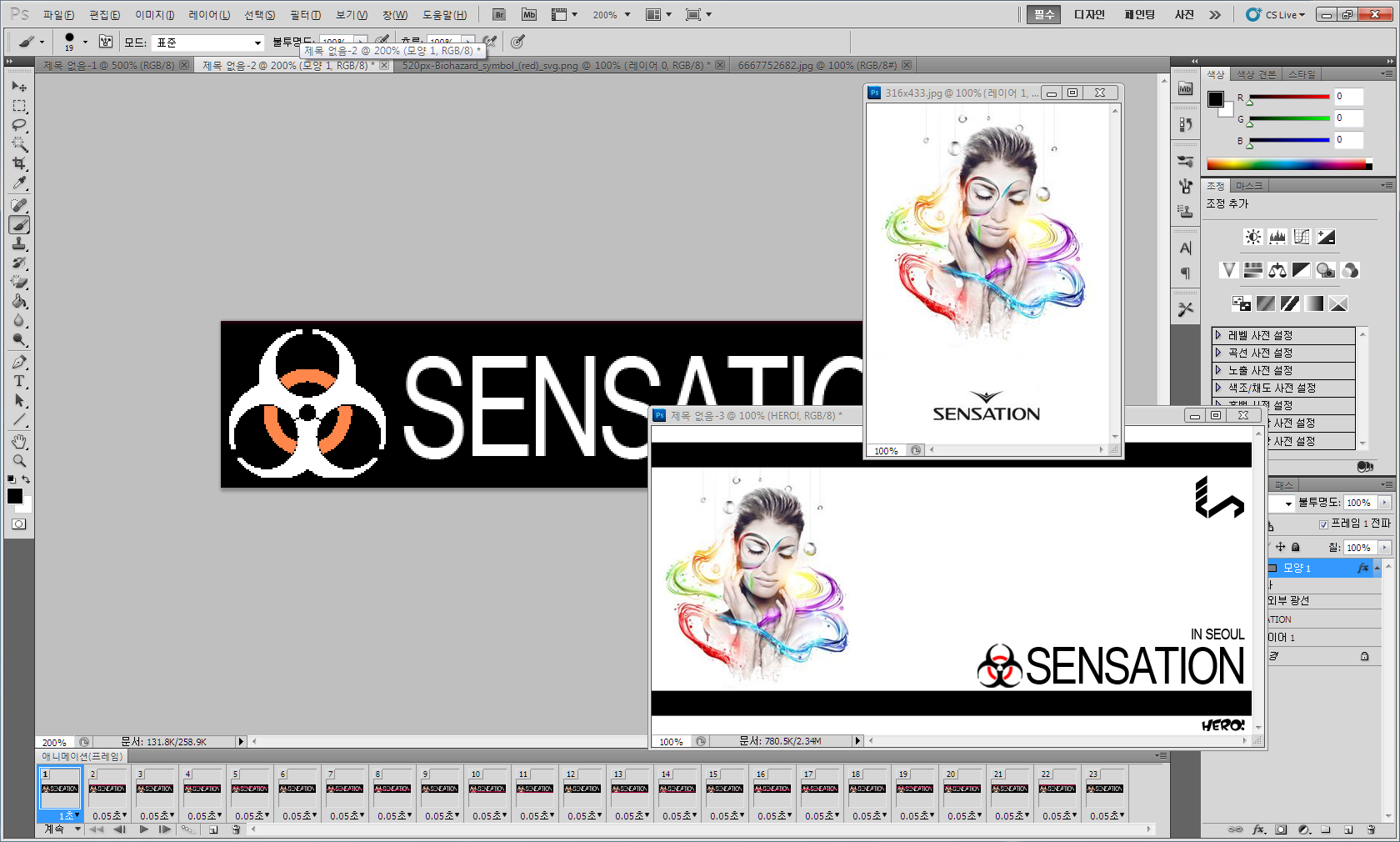
Task: Select the Rectangular Marquee tool
Action: coord(19,106)
